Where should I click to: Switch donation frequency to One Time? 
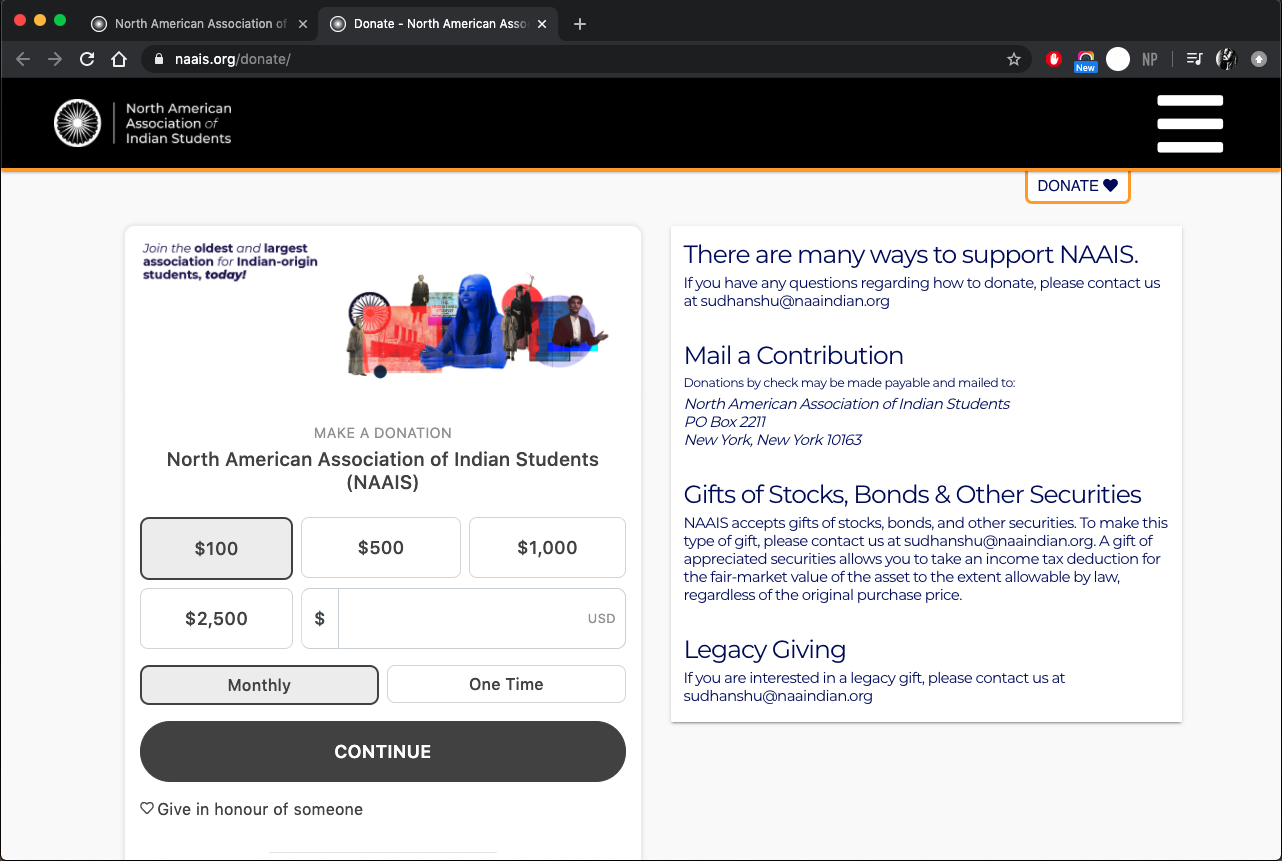(x=506, y=684)
